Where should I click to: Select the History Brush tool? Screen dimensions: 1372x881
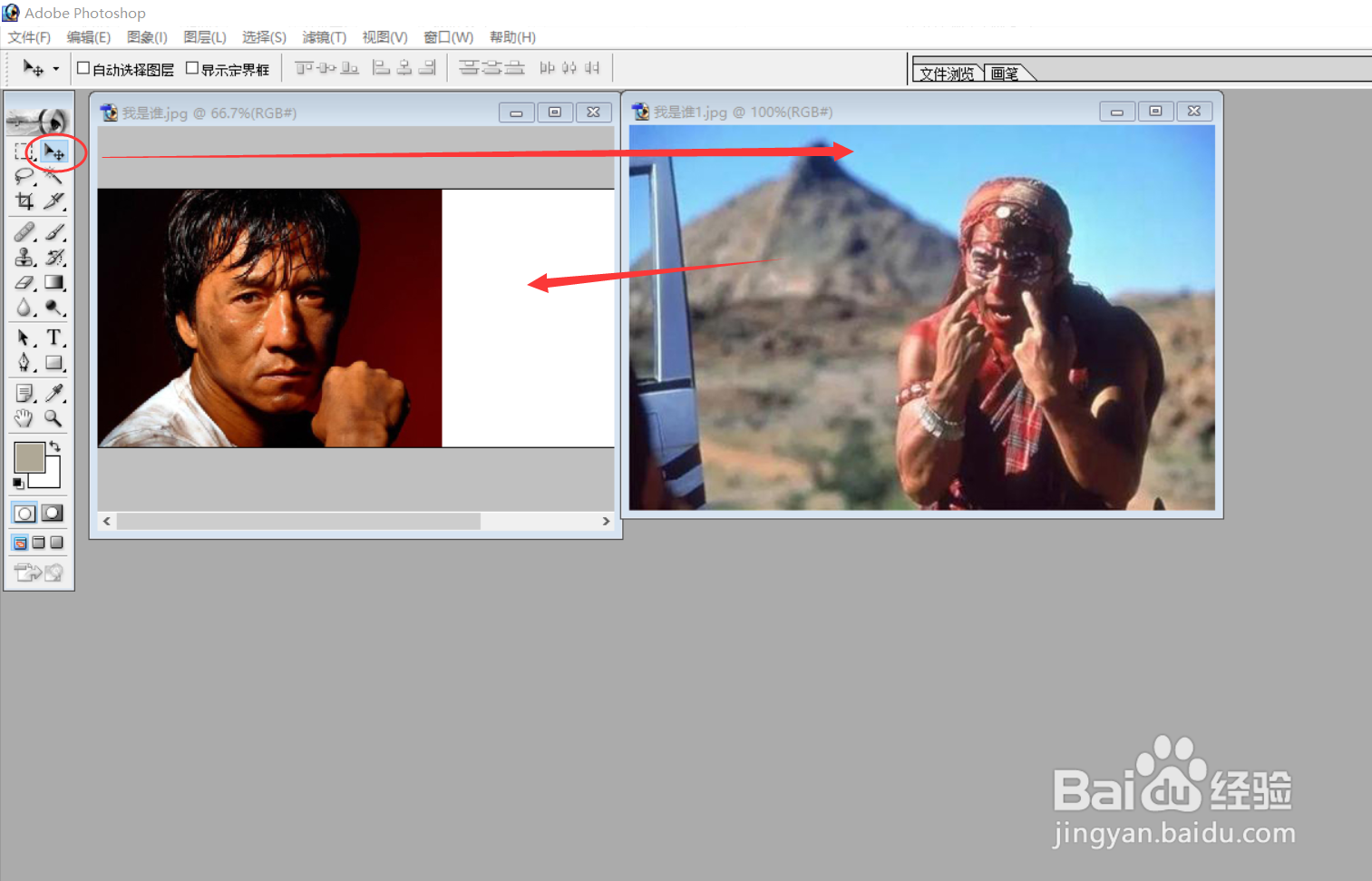coord(54,258)
